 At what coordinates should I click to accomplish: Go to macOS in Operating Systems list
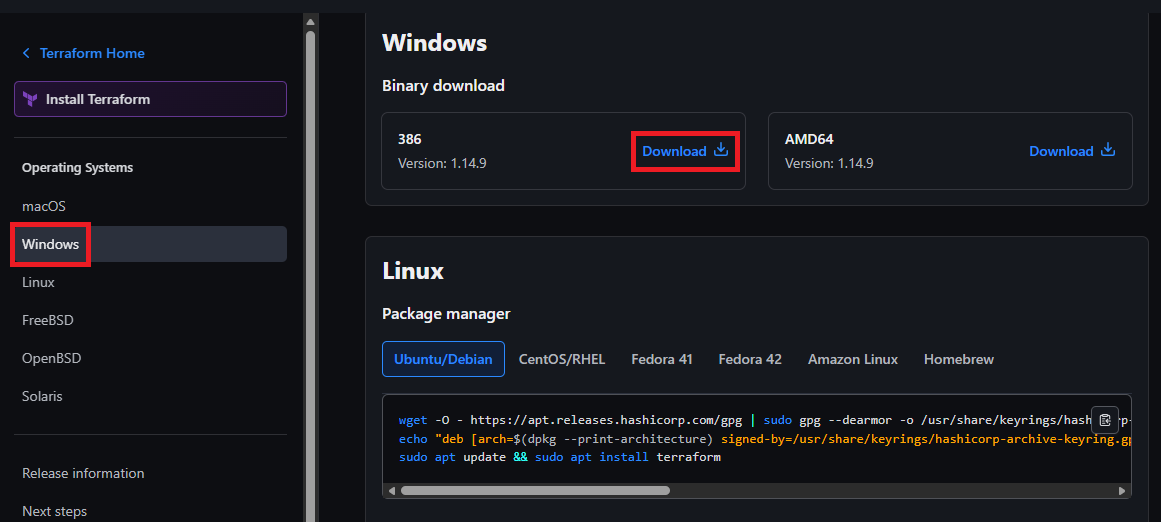(x=44, y=206)
